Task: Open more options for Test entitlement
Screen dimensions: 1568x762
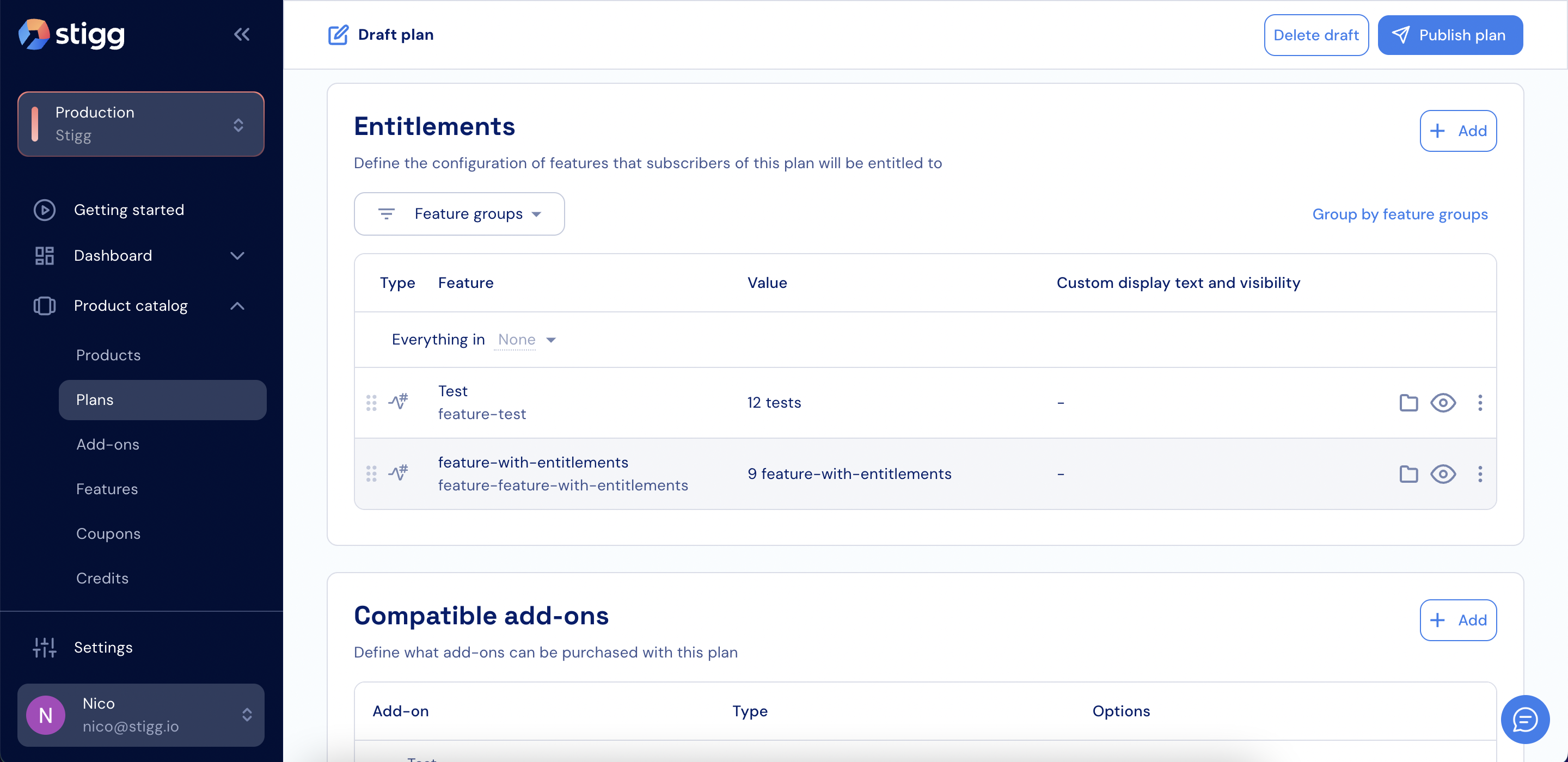Action: click(1480, 402)
